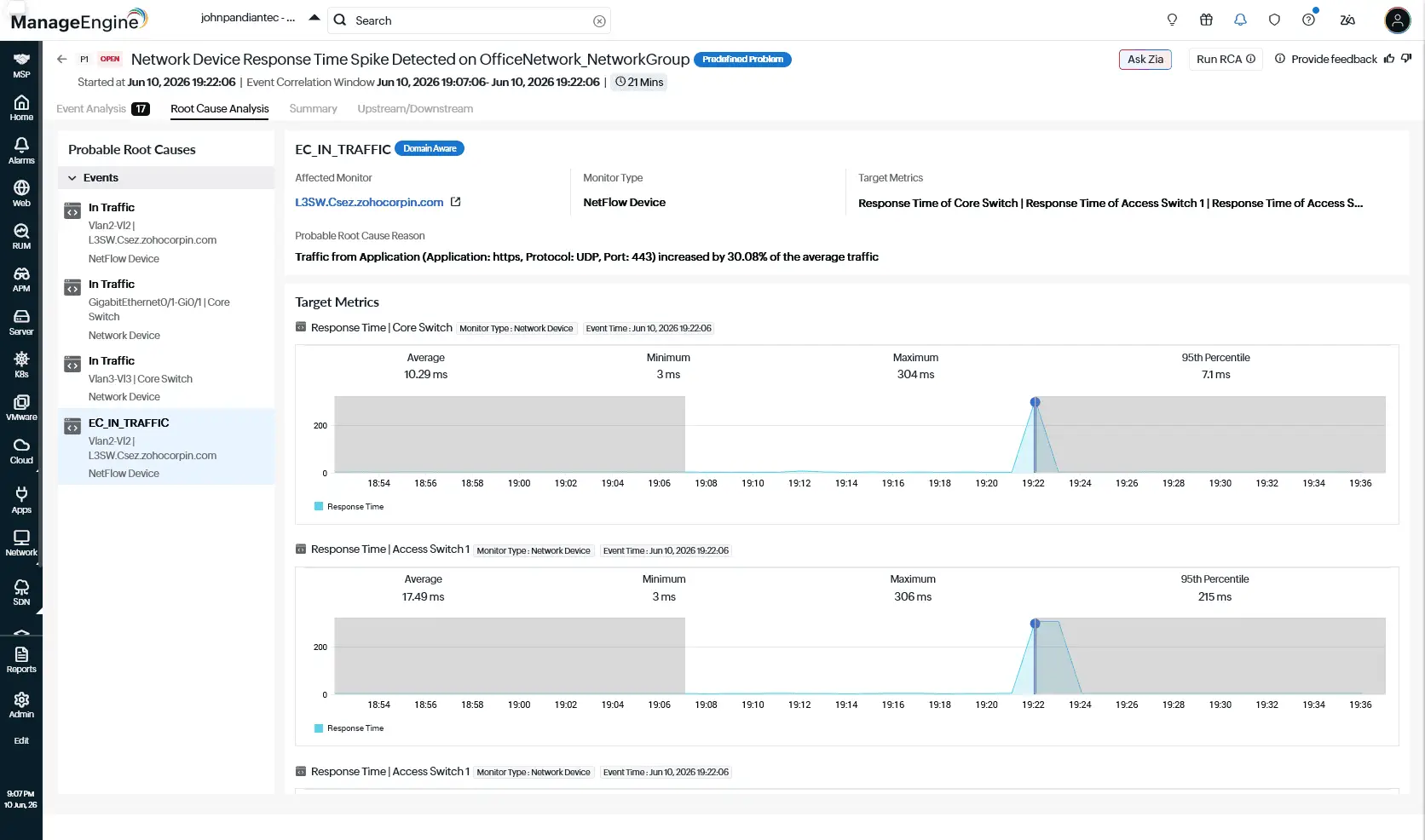Select the Root Cause Analysis tab
Screen dimensions: 1425x840
pyautogui.click(x=220, y=109)
